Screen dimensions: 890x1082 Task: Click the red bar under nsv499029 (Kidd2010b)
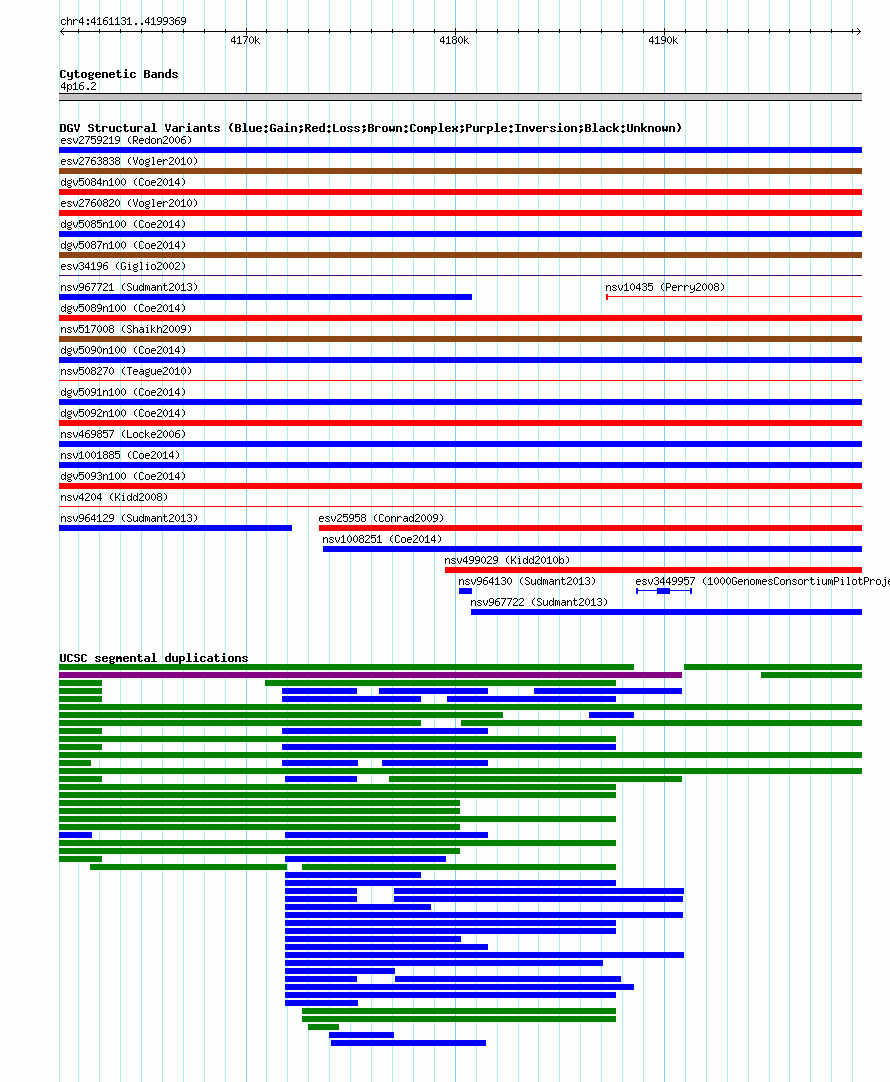tap(653, 571)
